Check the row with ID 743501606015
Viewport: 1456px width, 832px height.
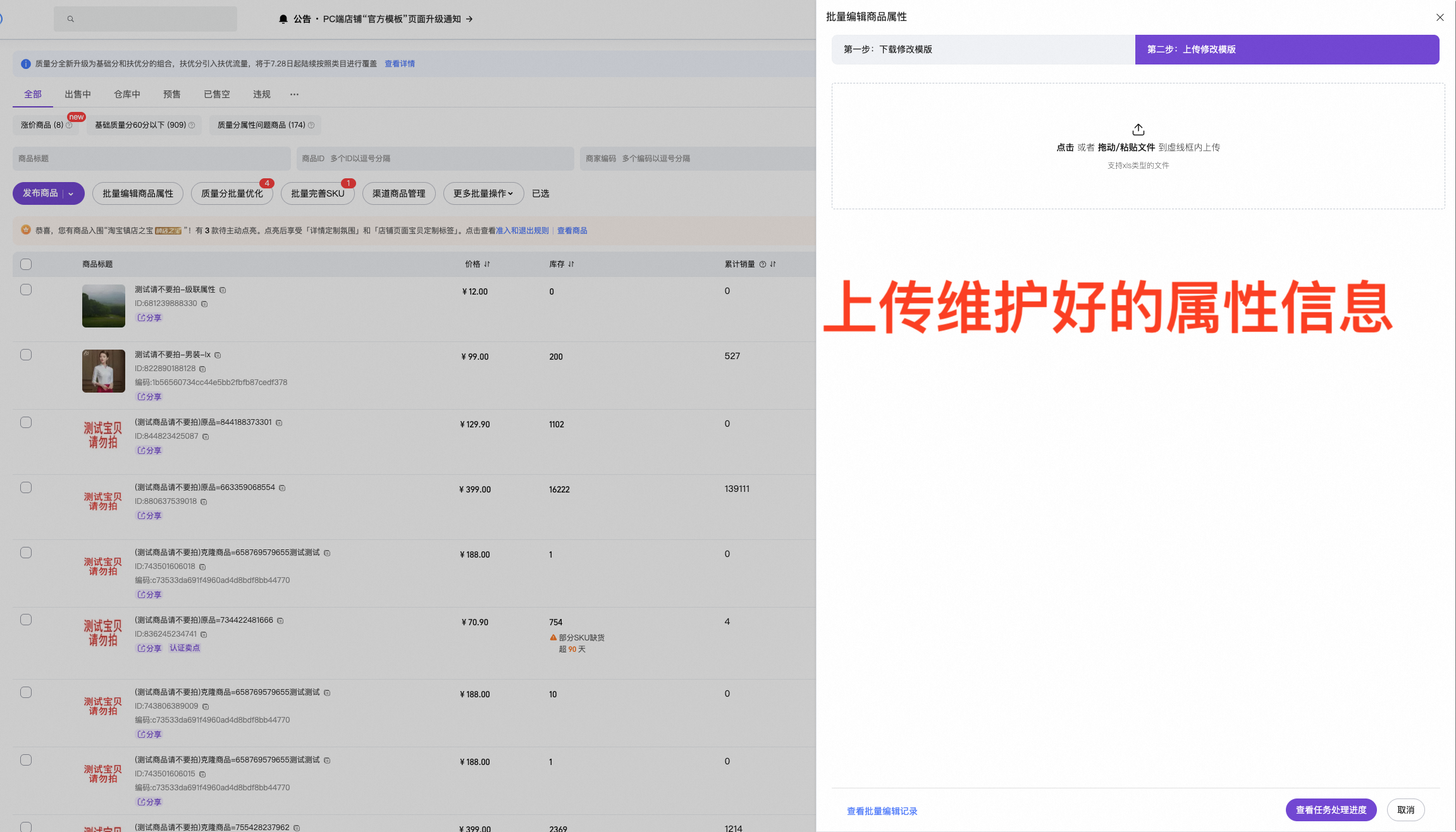pos(26,760)
